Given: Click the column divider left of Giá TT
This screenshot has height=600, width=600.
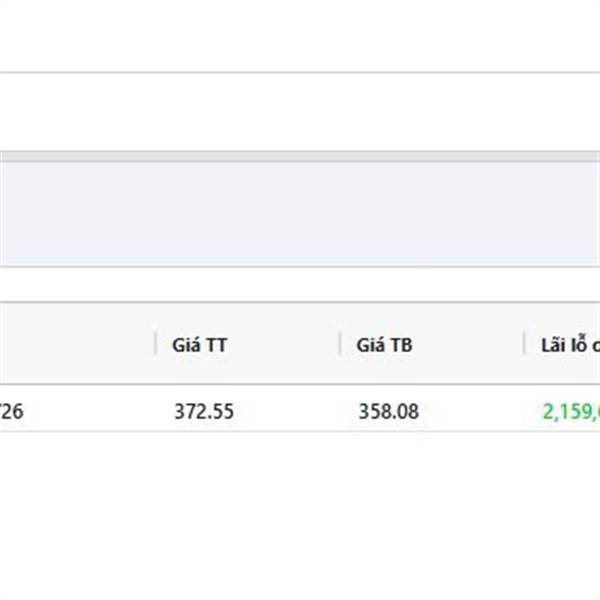Looking at the screenshot, I should [x=155, y=343].
